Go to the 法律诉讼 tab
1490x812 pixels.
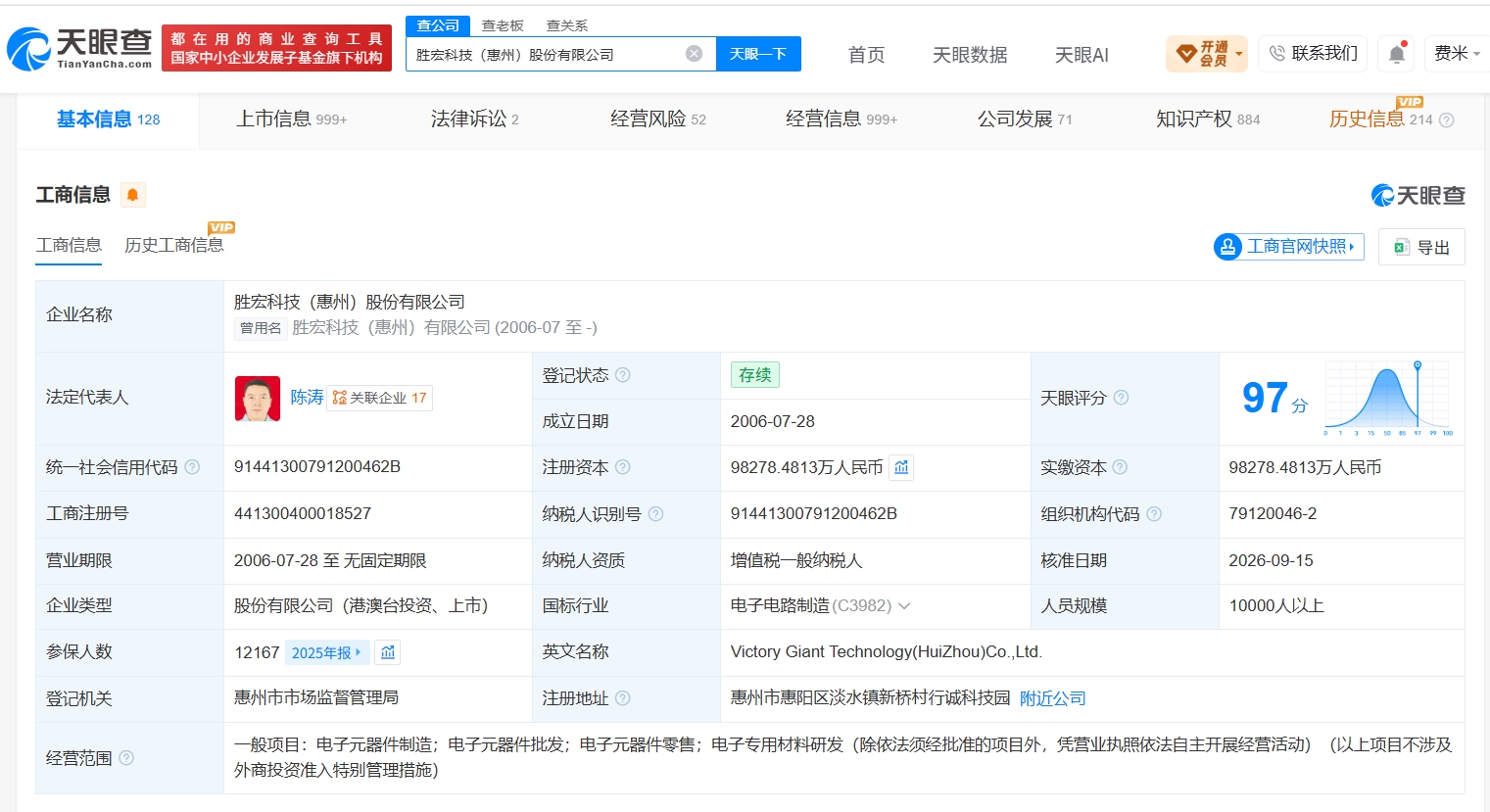pyautogui.click(x=475, y=119)
